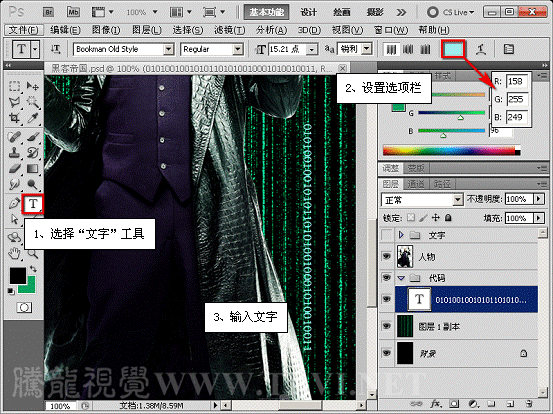The height and width of the screenshot is (414, 553).
Task: Open font size dropdown
Action: coord(311,50)
